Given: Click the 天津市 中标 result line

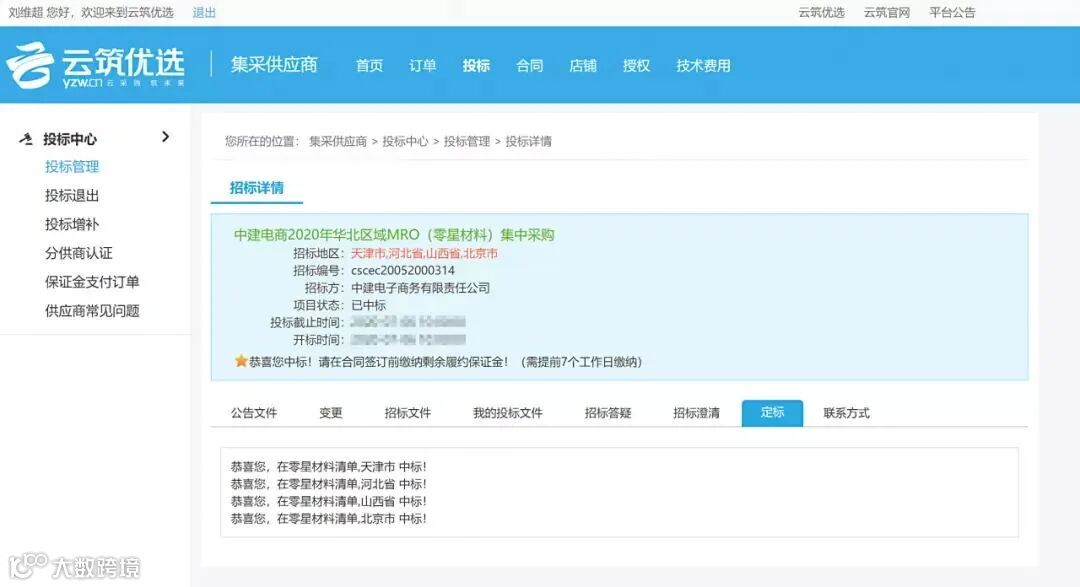Looking at the screenshot, I should coord(329,466).
